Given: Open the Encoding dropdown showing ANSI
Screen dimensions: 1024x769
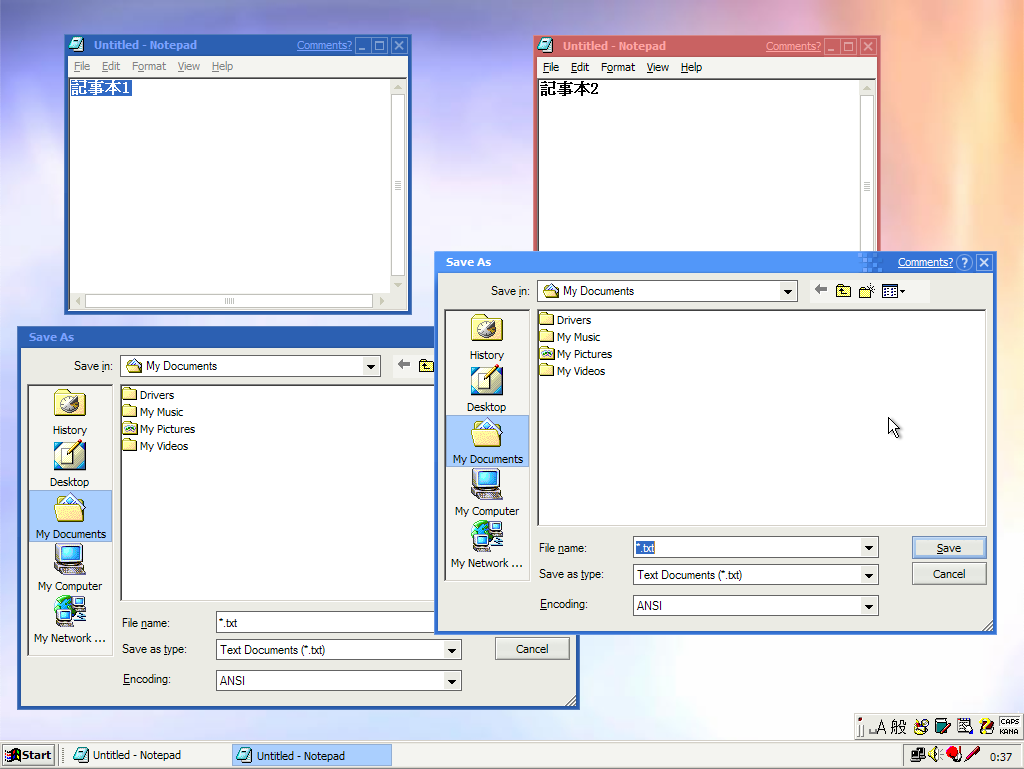Looking at the screenshot, I should 869,605.
